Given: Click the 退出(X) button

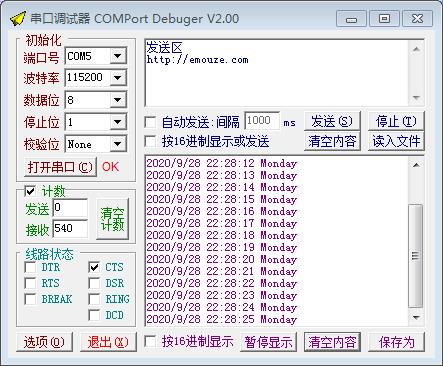Looking at the screenshot, I should 108,342.
